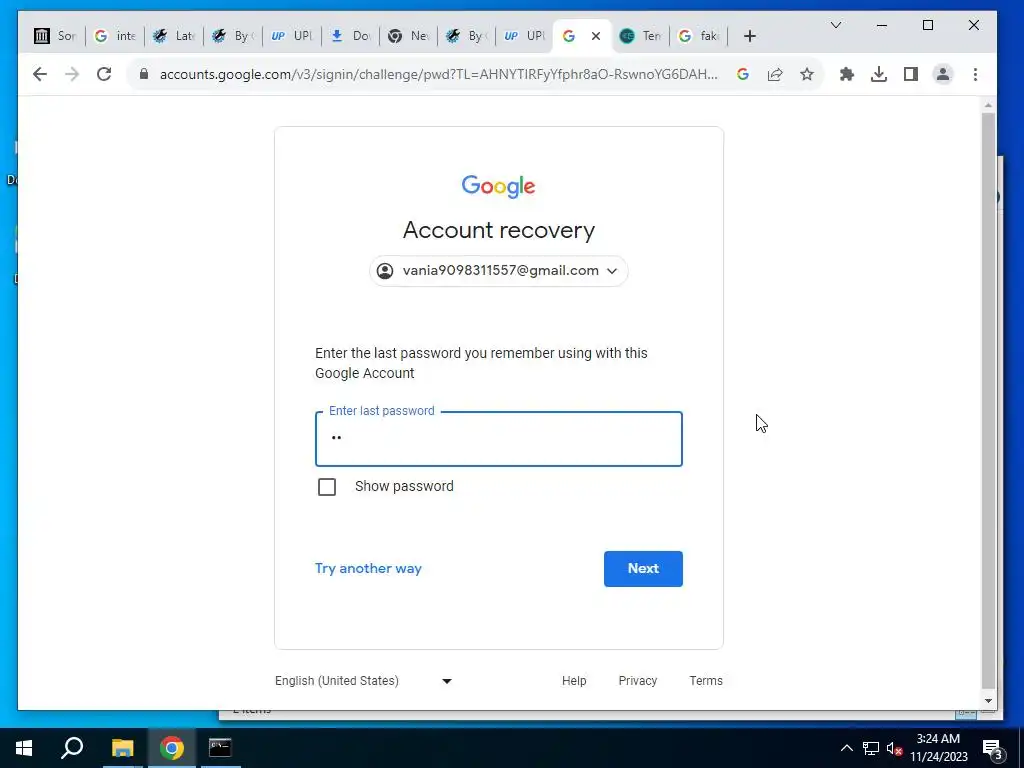
Task: Bookmark this page with the star icon
Action: 807,74
